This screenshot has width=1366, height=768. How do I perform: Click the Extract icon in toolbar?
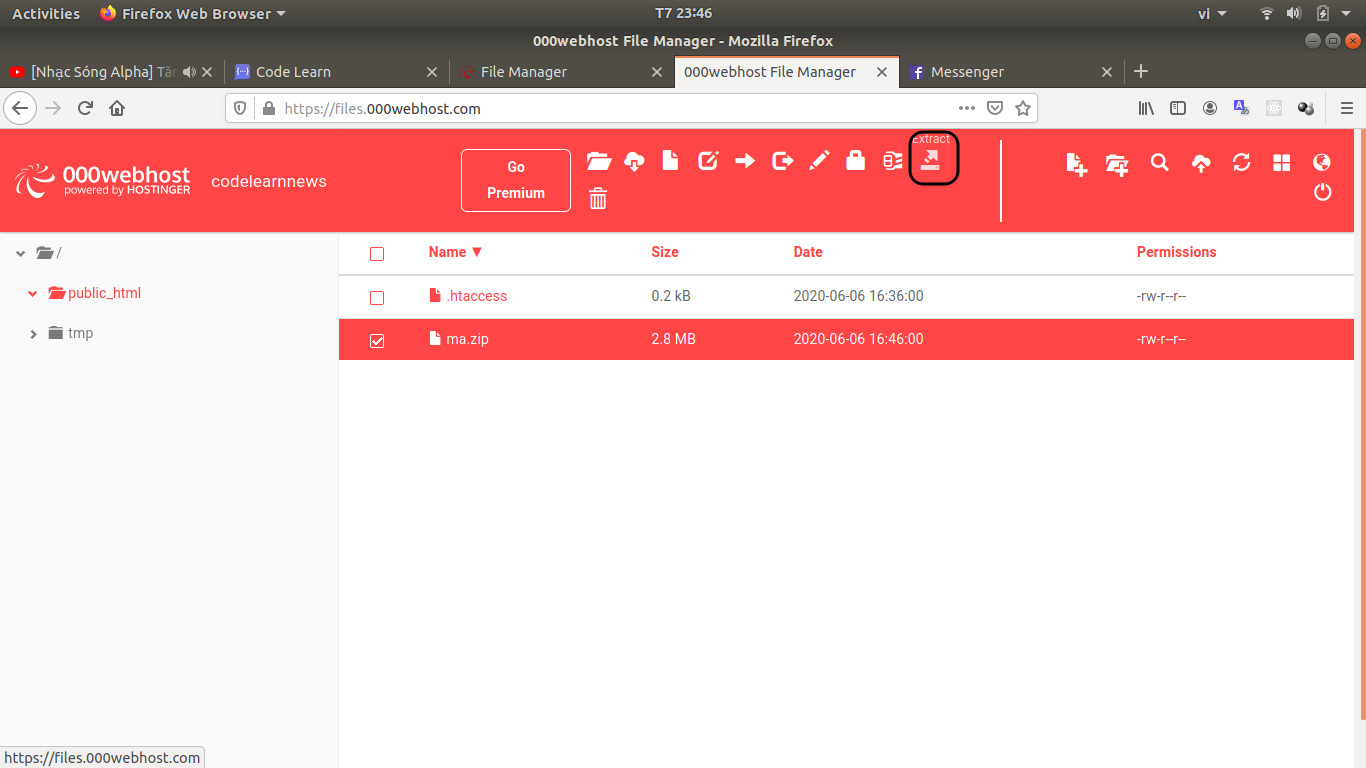pyautogui.click(x=930, y=160)
